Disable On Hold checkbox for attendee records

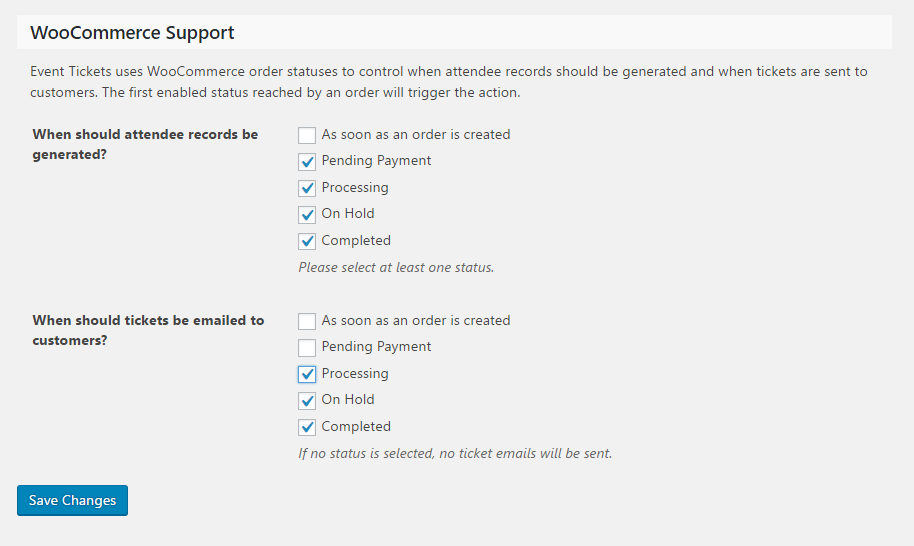[307, 214]
